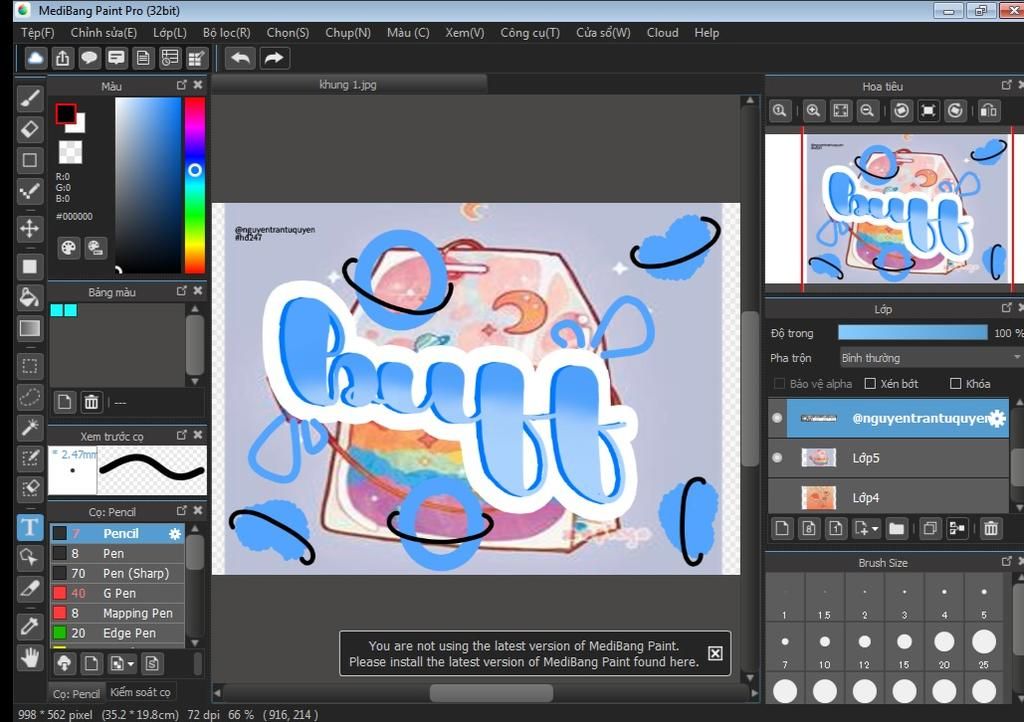The image size is (1024, 722).
Task: Select the Hand tool
Action: 29,657
